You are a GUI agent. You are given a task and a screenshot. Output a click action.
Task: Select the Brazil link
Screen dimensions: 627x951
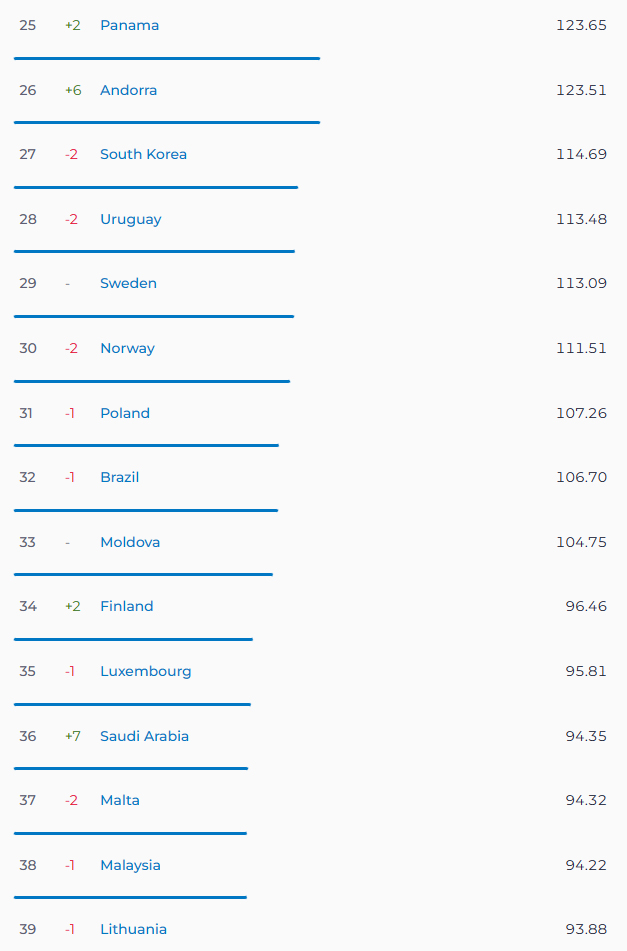coord(119,478)
